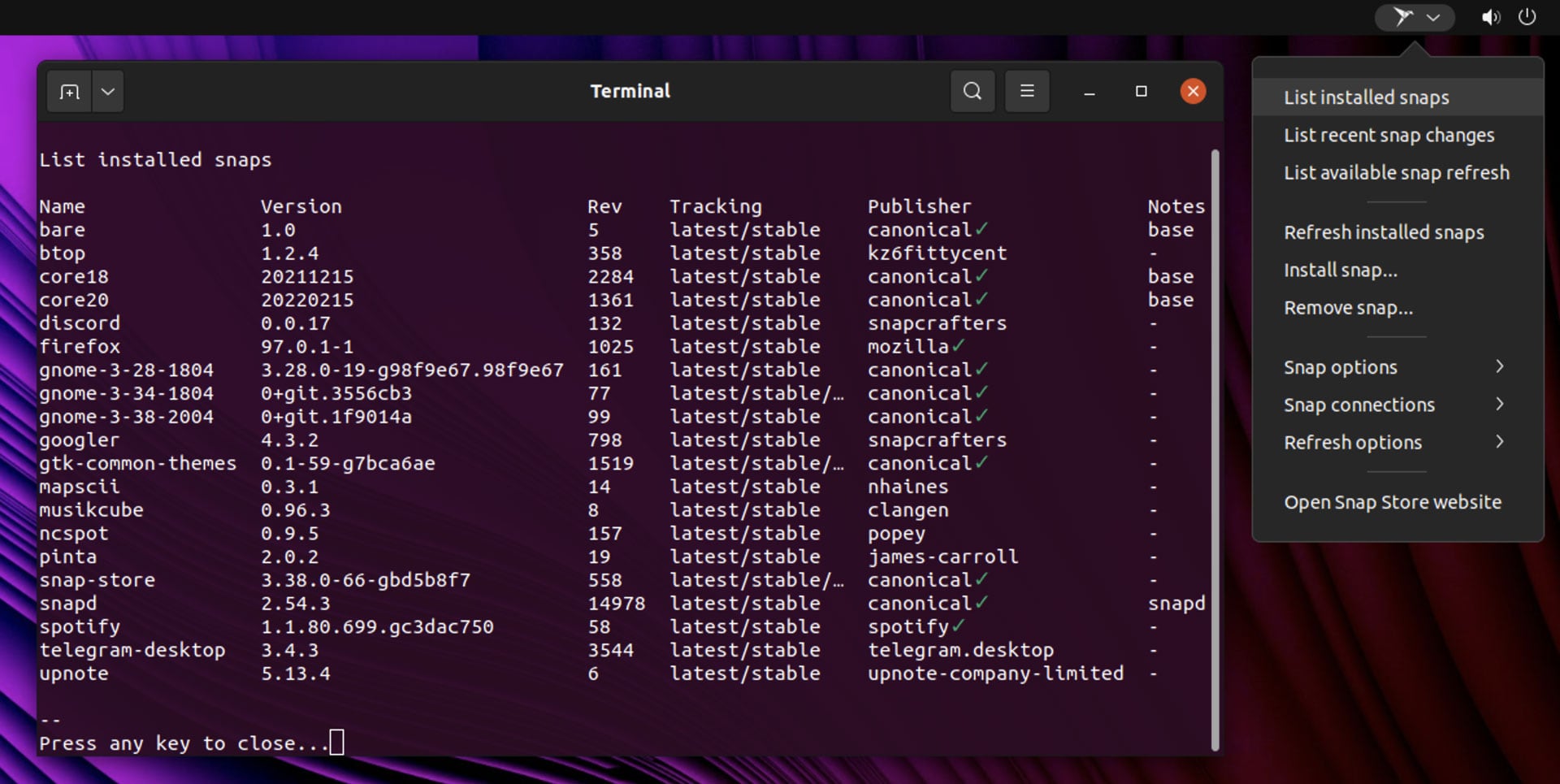
Task: Click version '1.1.80.699.gc3dac750'
Action: (x=377, y=627)
